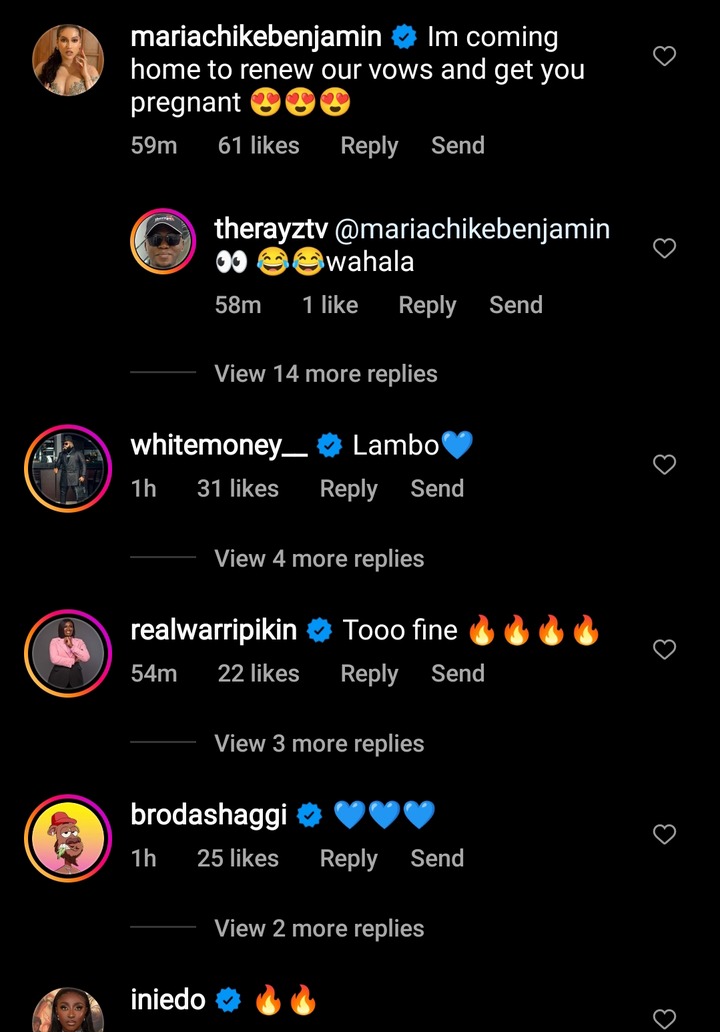The width and height of the screenshot is (720, 1032).
Task: Tap realwarripikin's profile picture
Action: [x=68, y=652]
